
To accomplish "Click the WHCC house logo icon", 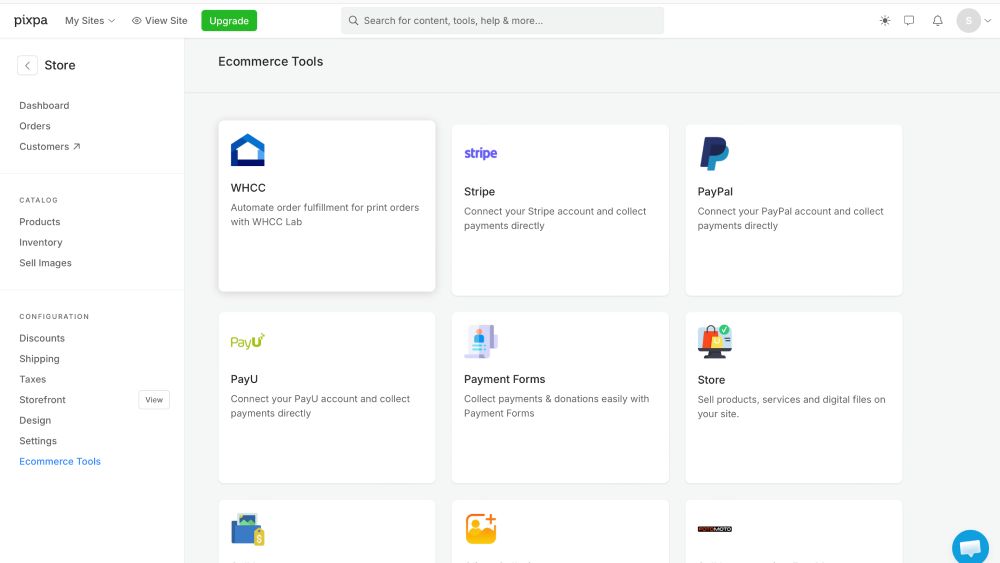I will point(247,150).
